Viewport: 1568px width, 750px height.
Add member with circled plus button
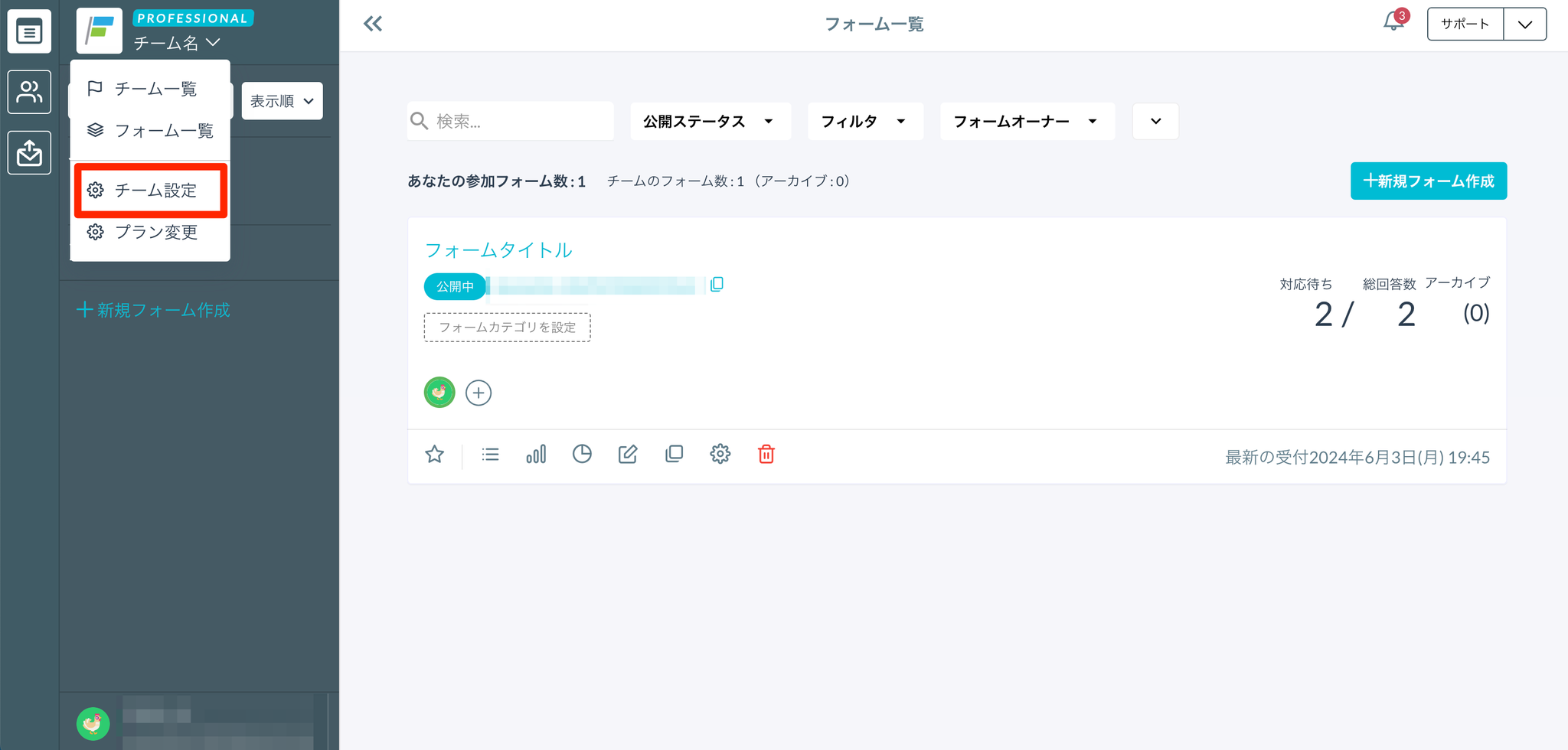click(x=479, y=393)
